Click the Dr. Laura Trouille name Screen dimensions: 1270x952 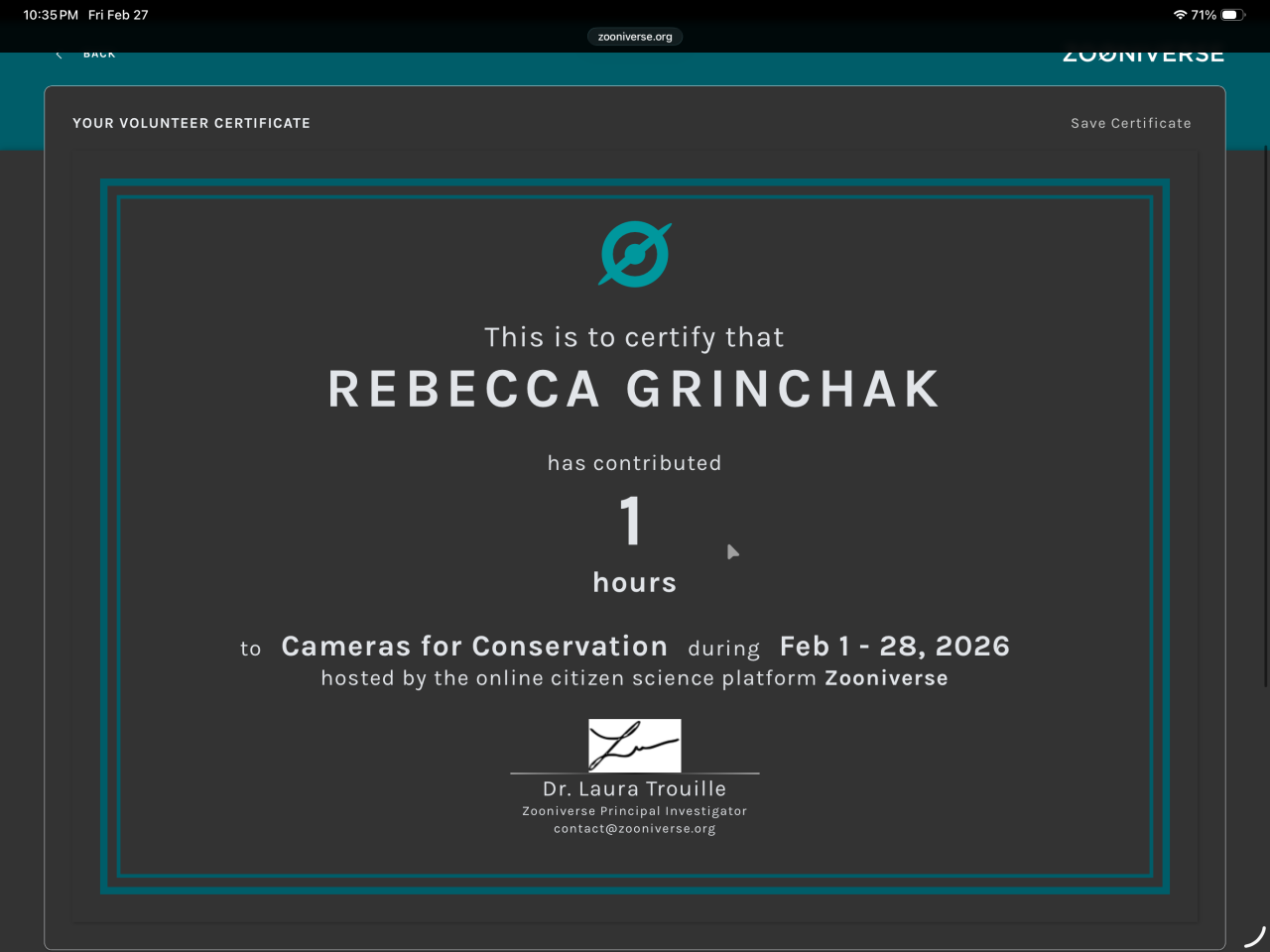tap(635, 789)
